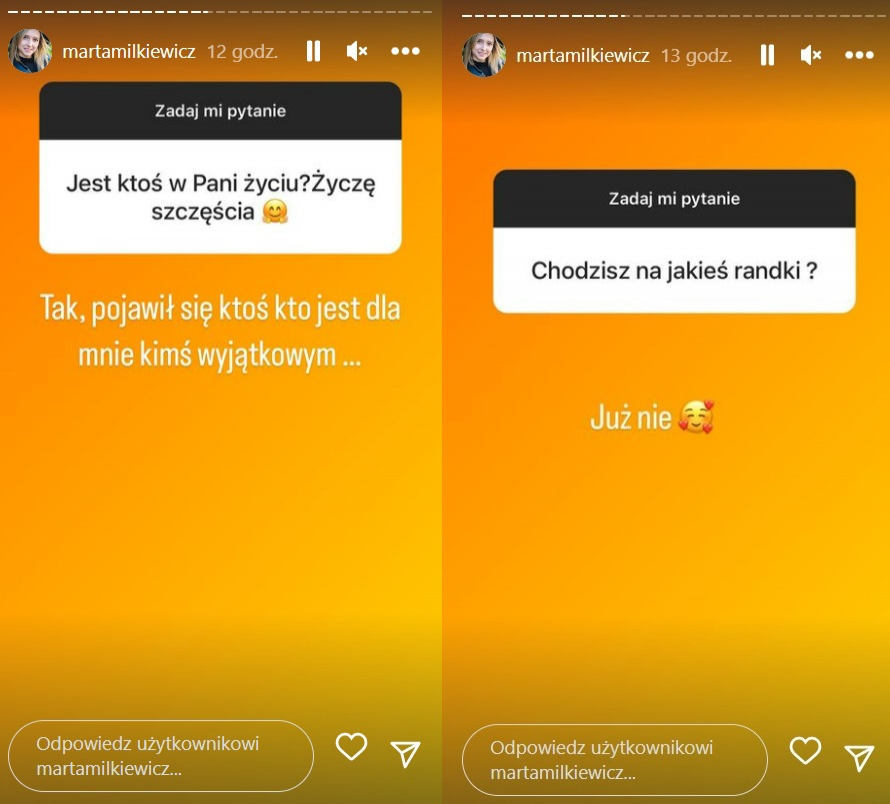Tap the 'Chodzisz na jakieś randki' question sticker

click(674, 241)
